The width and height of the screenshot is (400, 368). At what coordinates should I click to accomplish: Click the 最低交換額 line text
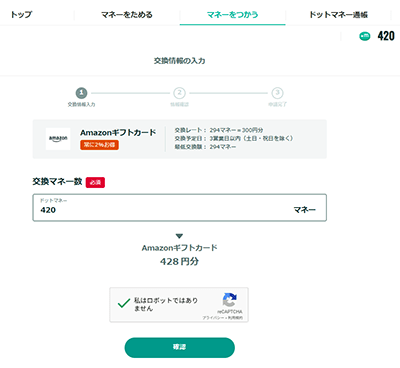coord(205,147)
